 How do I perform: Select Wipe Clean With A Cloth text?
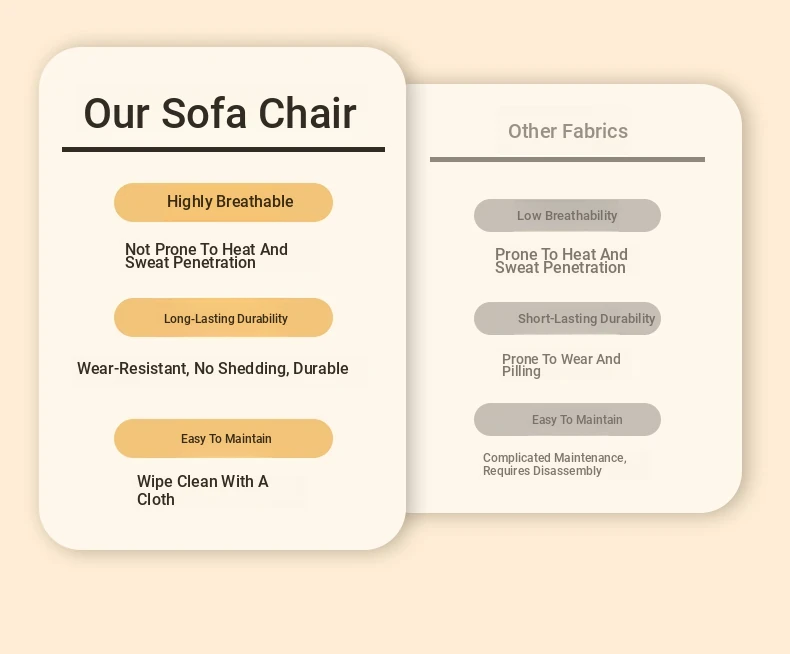(x=203, y=490)
